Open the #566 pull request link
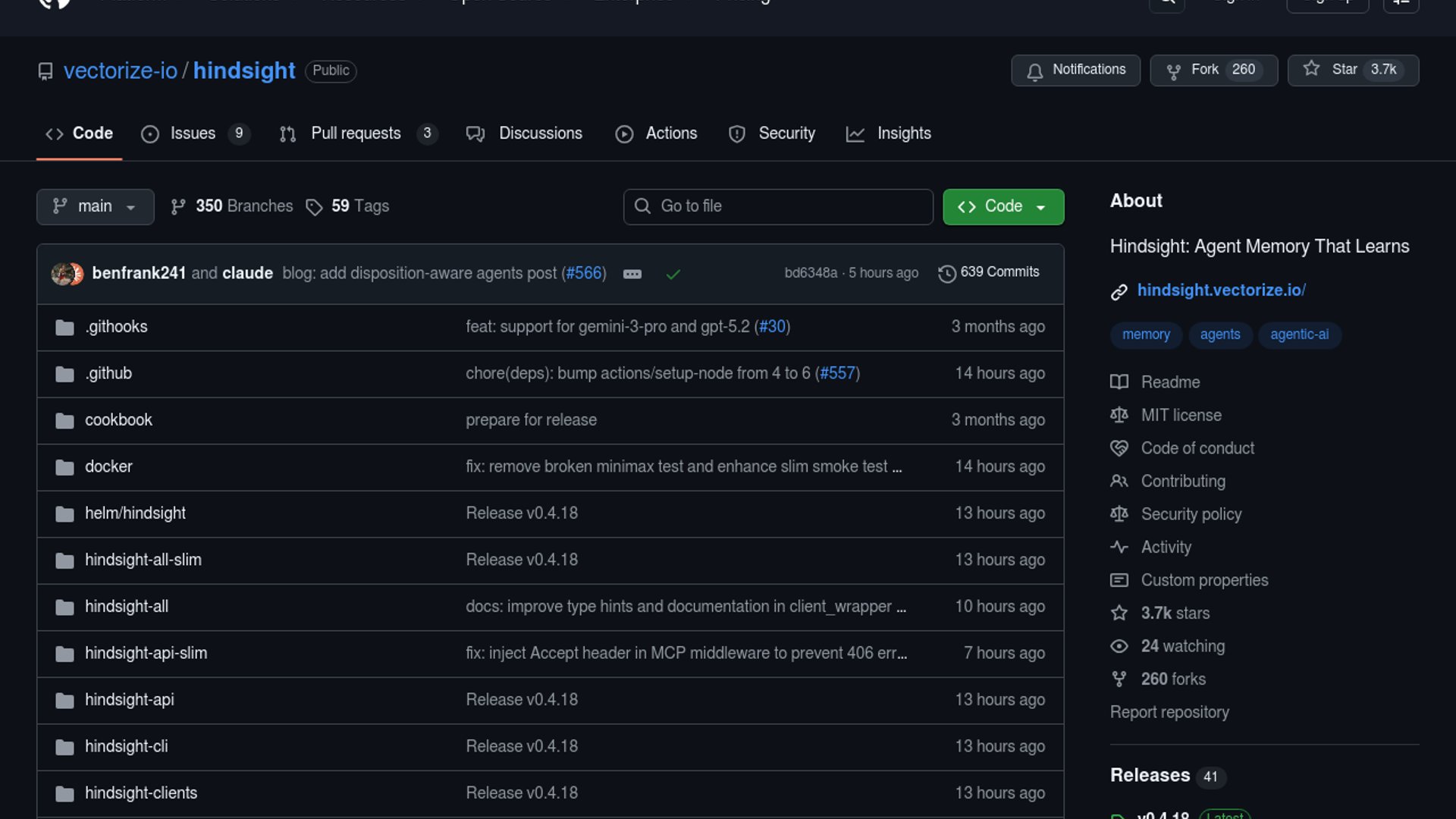The height and width of the screenshot is (819, 1456). [584, 273]
